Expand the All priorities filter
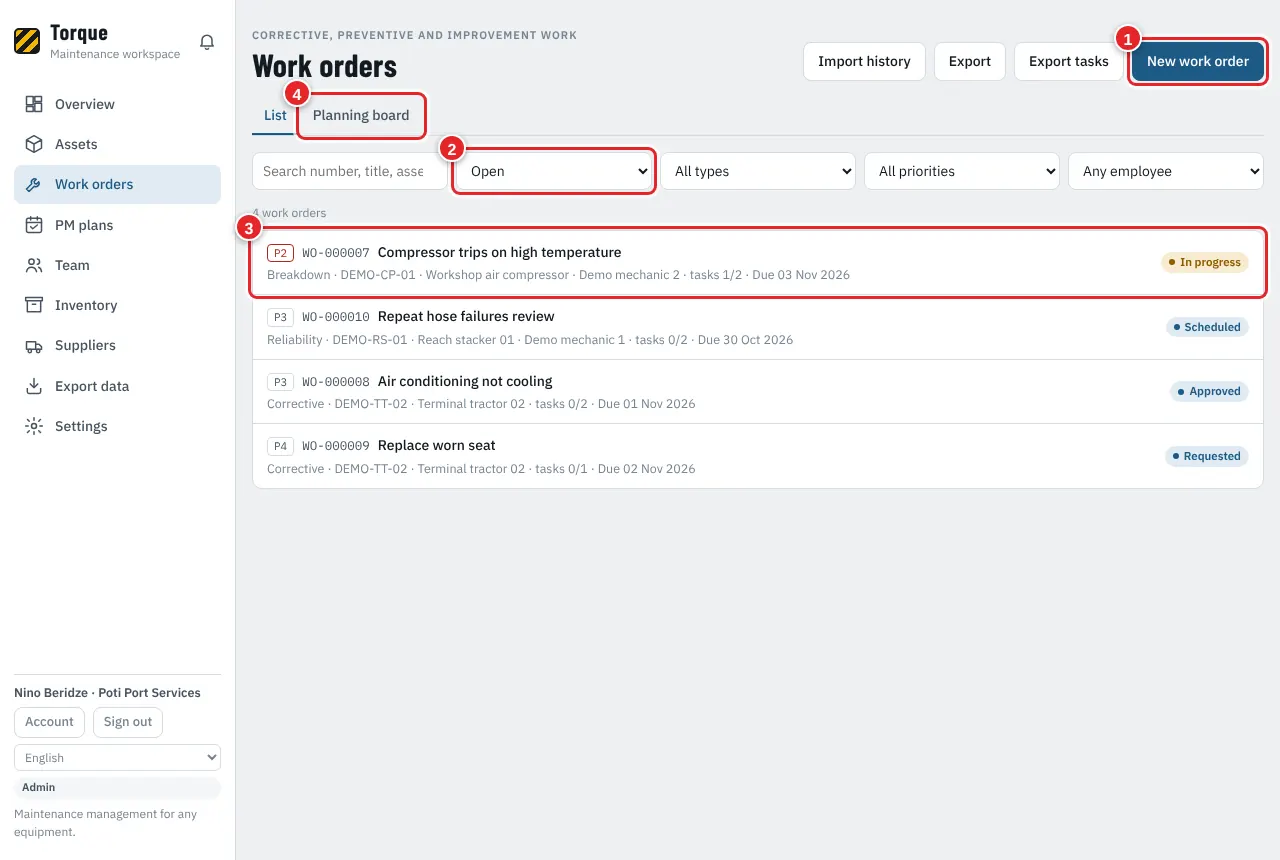Viewport: 1280px width, 860px height. pyautogui.click(x=962, y=171)
